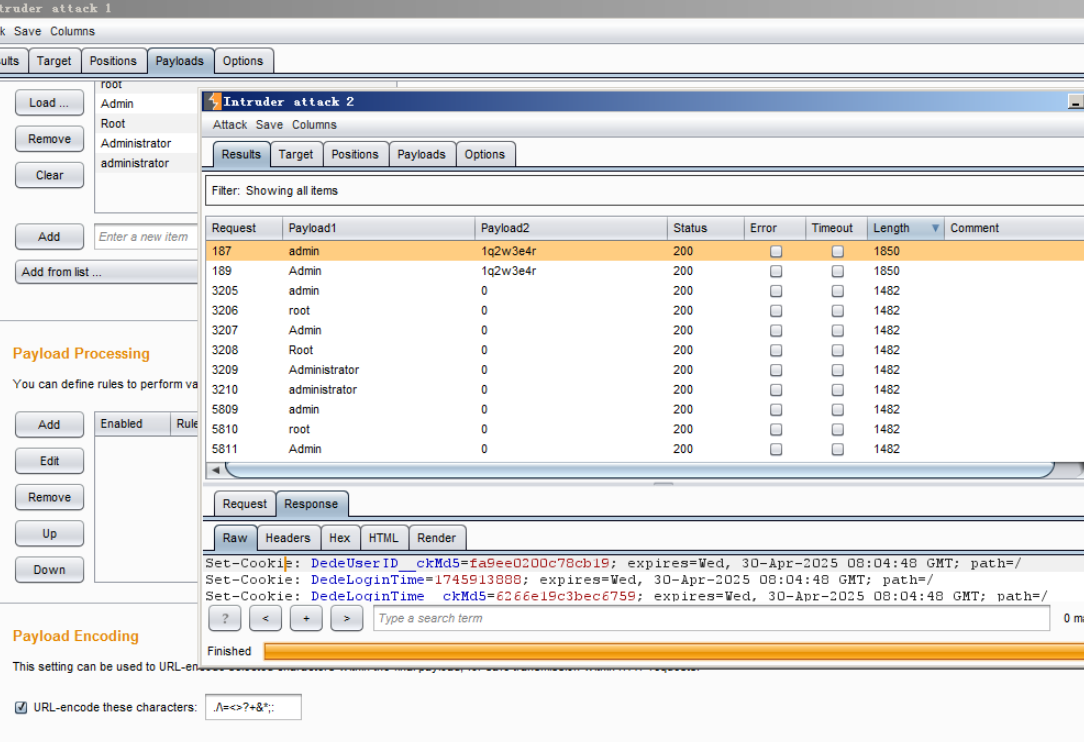Switch to Options tab in attack 2
Viewport: 1084px width, 742px height.
click(x=485, y=154)
